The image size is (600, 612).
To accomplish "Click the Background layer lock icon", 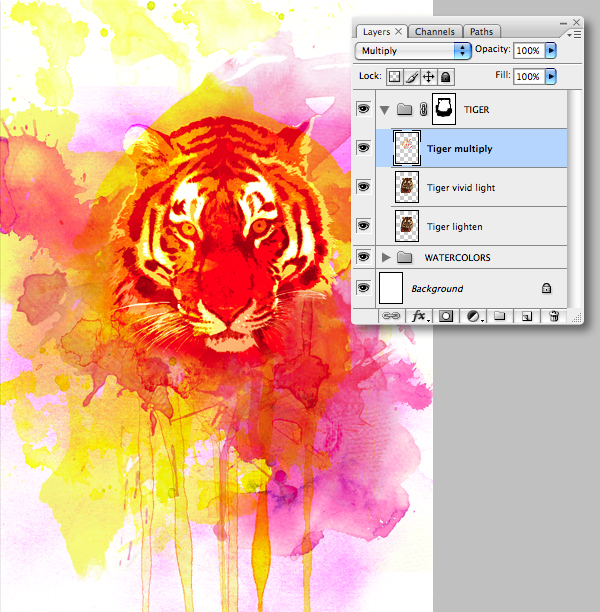I will pos(547,288).
